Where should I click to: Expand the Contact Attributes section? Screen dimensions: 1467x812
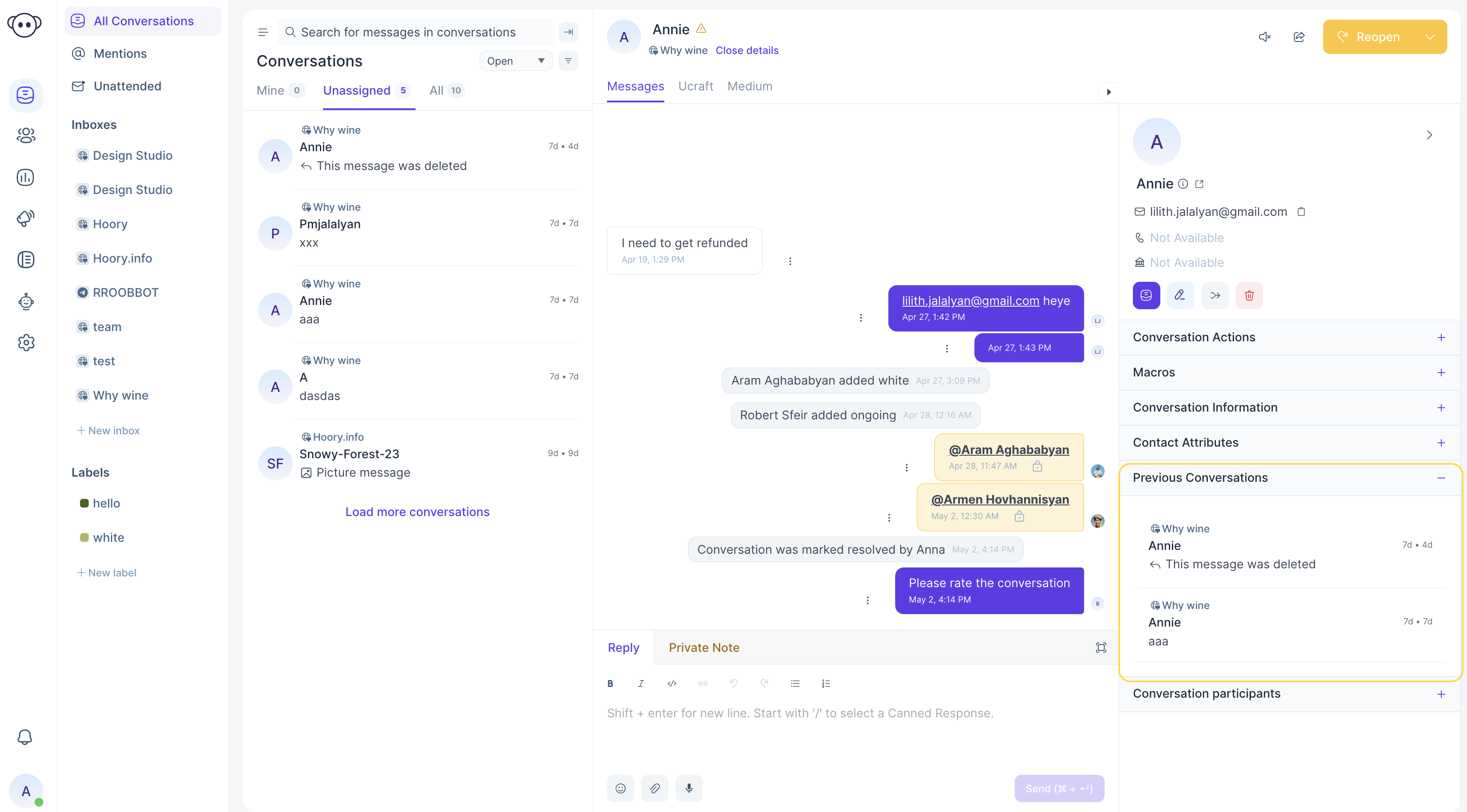tap(1441, 442)
